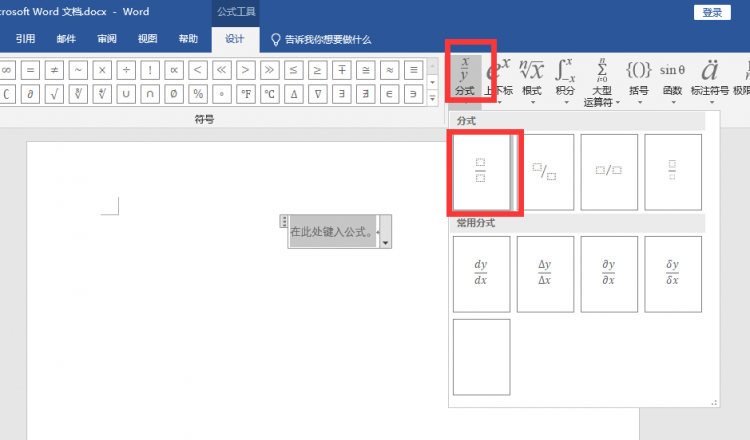This screenshot has width=750, height=440.
Task: Open the 根式 radical dropdown
Action: click(x=532, y=79)
